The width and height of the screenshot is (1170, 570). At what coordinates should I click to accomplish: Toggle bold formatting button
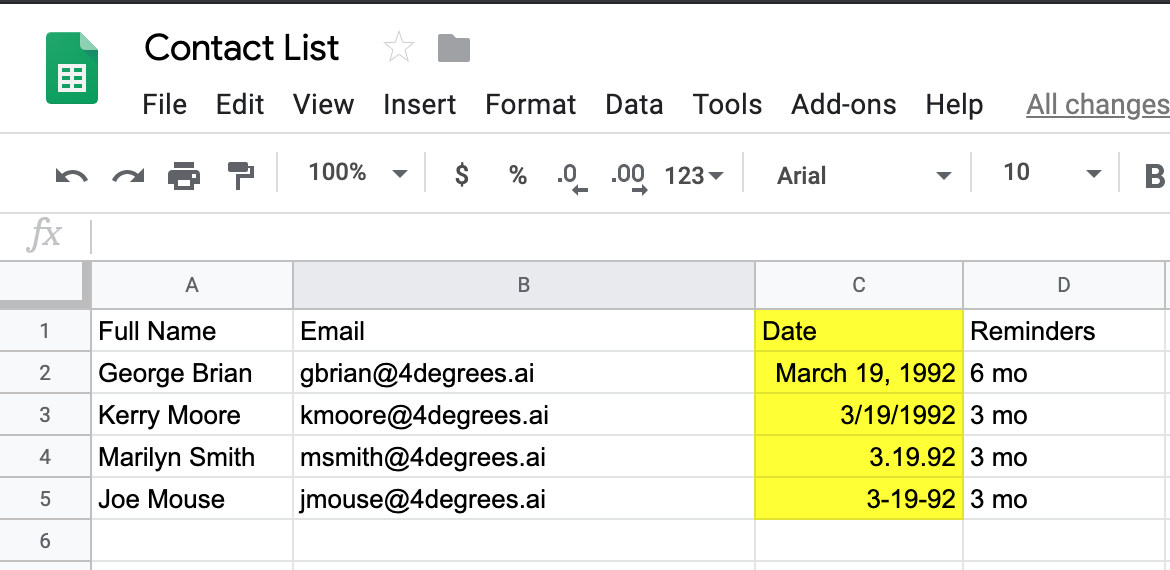[x=1154, y=176]
